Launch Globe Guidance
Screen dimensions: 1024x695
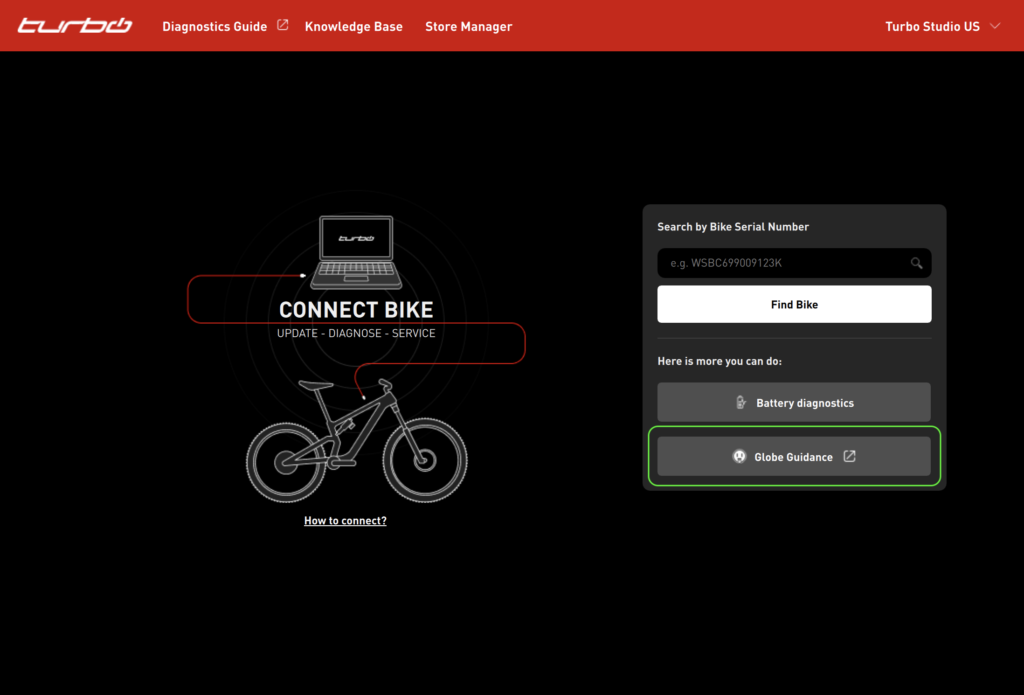coord(793,457)
